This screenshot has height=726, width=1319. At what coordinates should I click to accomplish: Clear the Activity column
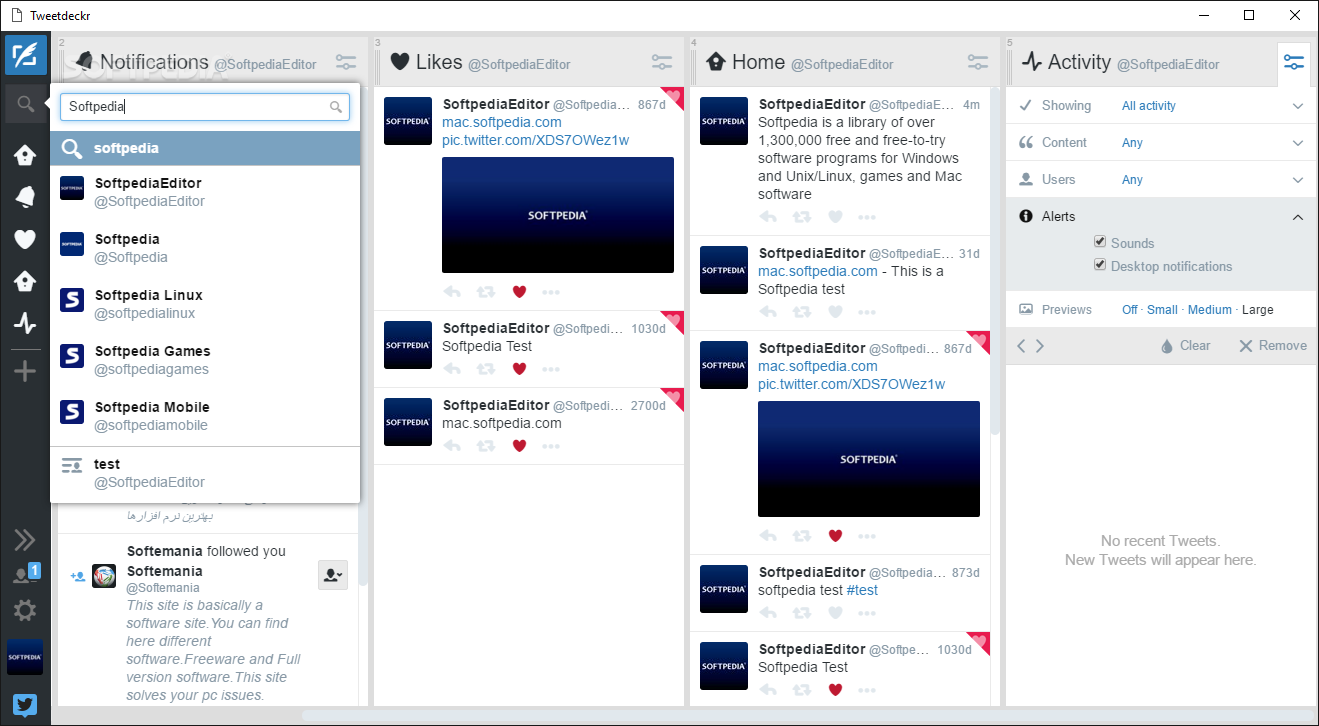coord(1185,346)
